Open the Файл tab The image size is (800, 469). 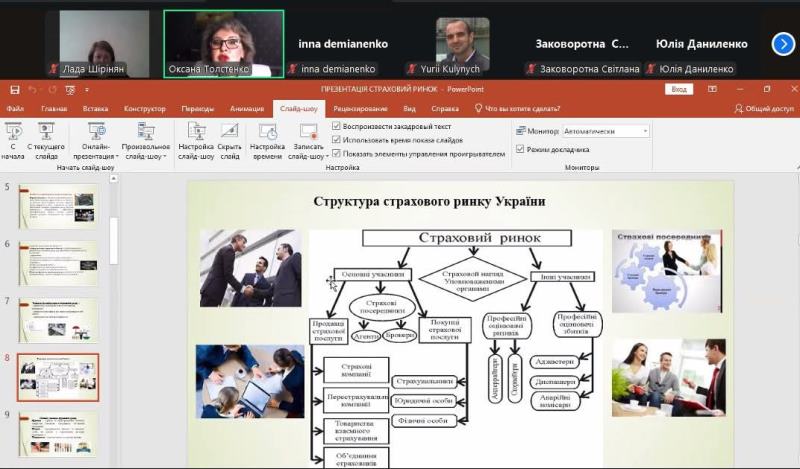(x=15, y=109)
